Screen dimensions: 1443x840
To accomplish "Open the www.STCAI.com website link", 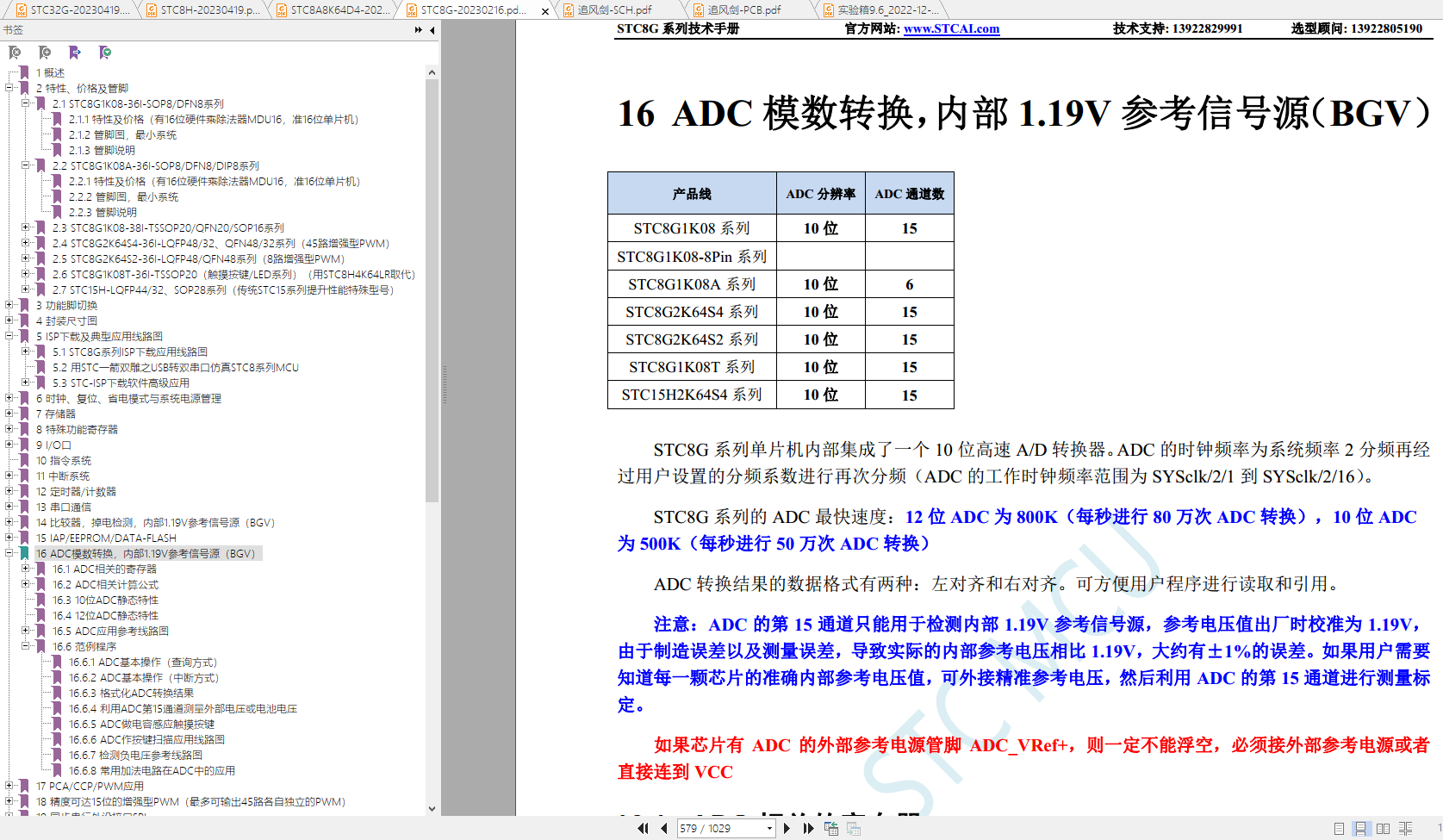I will (951, 28).
